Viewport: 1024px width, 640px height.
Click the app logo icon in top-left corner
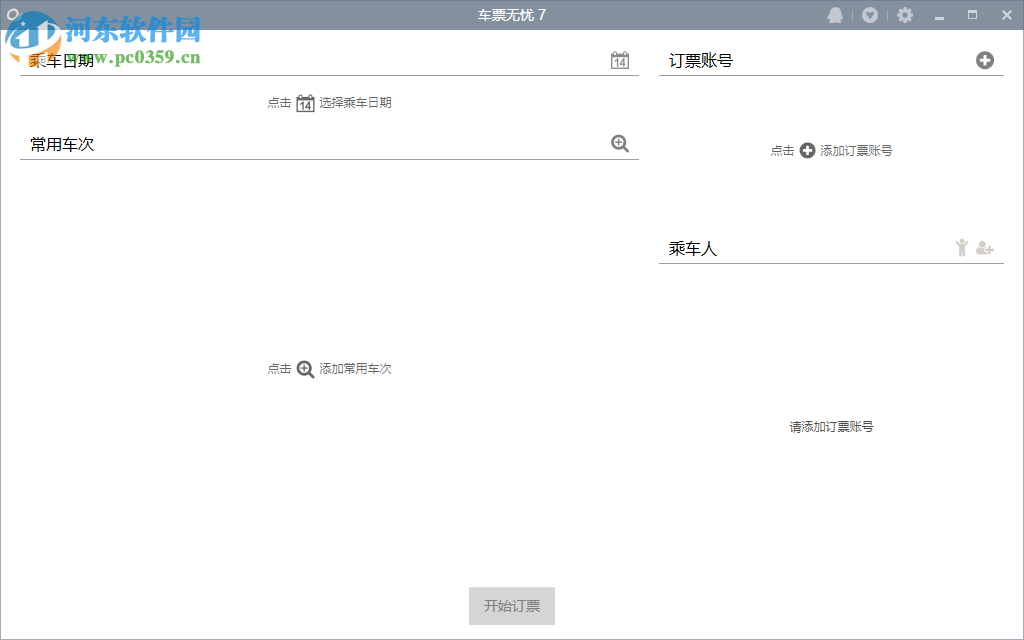(x=14, y=14)
